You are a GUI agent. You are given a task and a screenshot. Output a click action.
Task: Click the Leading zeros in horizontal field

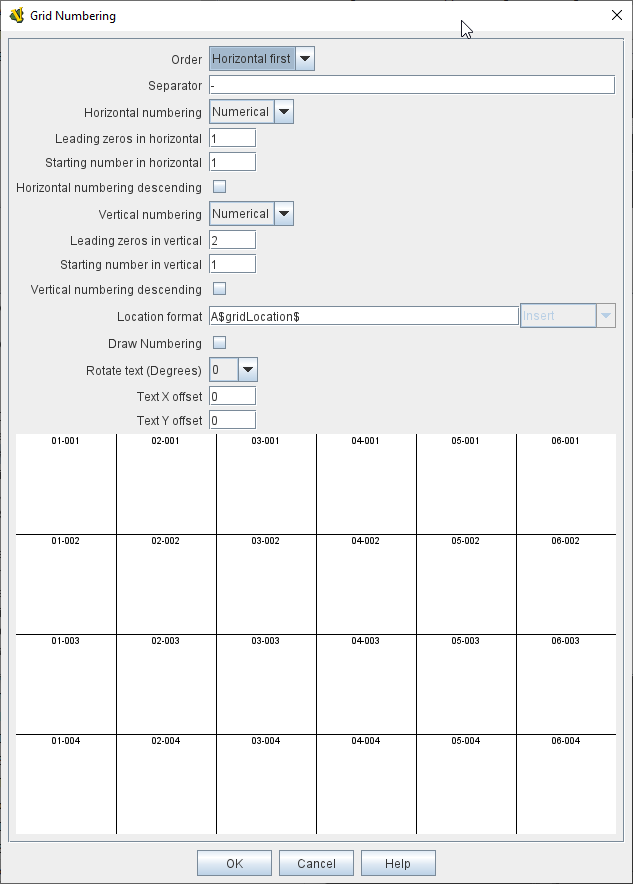[x=232, y=138]
